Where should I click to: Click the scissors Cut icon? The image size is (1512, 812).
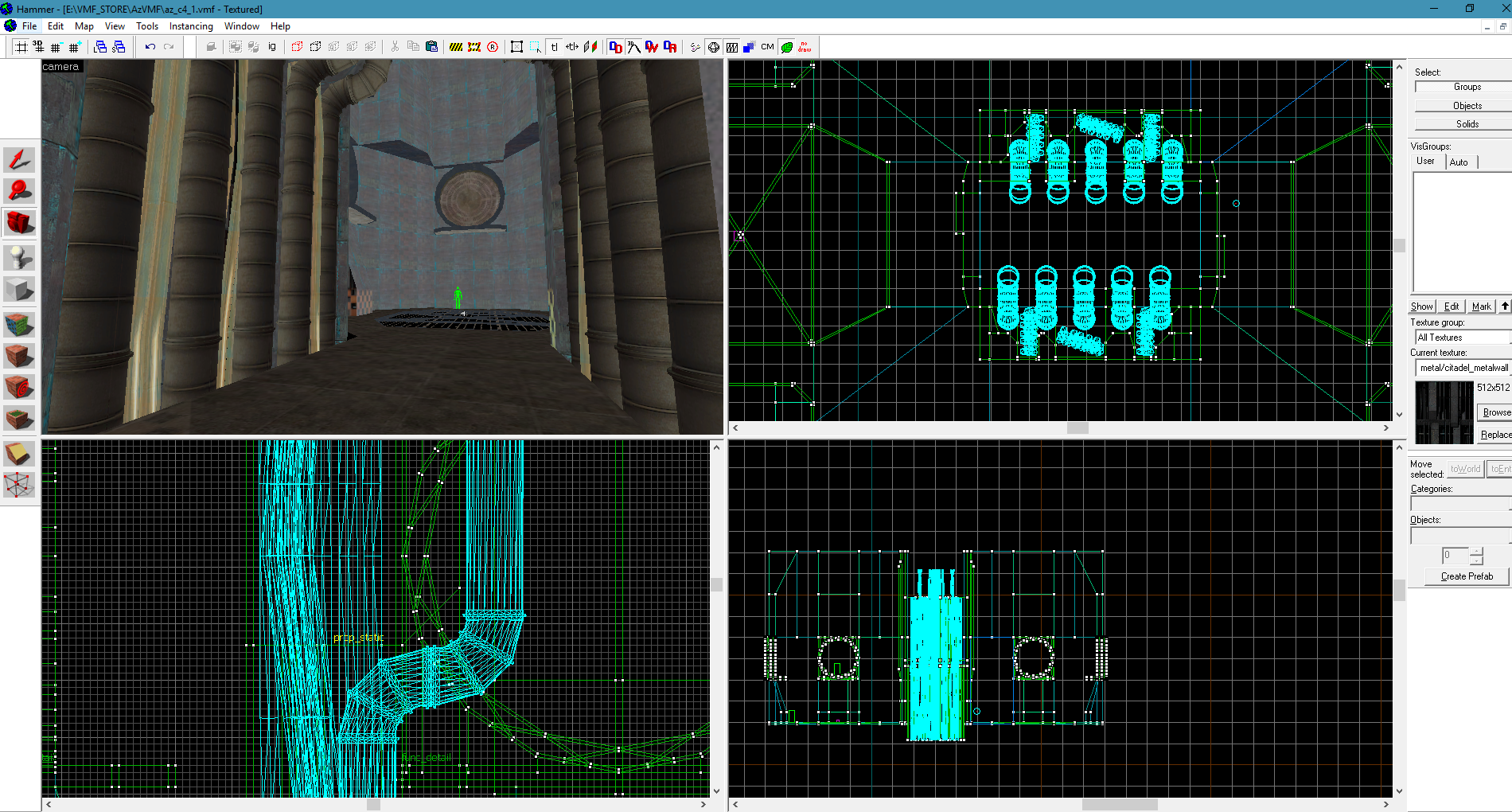click(x=395, y=47)
